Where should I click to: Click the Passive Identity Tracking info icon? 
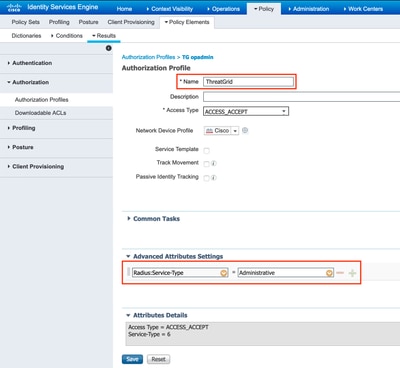point(214,178)
